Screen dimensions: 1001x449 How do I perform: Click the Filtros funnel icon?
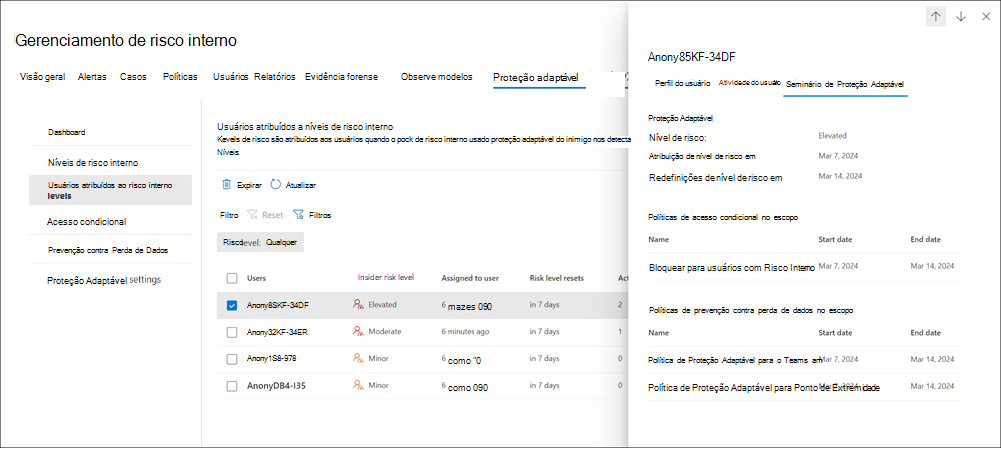(298, 214)
